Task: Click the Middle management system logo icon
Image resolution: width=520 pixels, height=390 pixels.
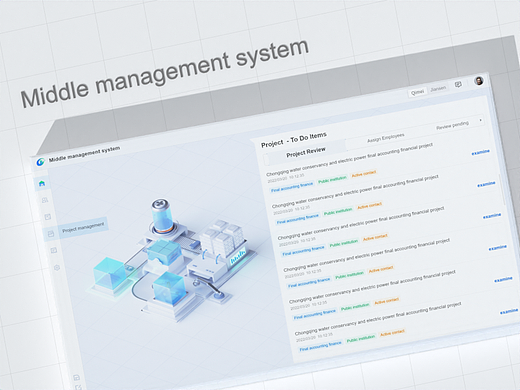Action: (x=41, y=162)
